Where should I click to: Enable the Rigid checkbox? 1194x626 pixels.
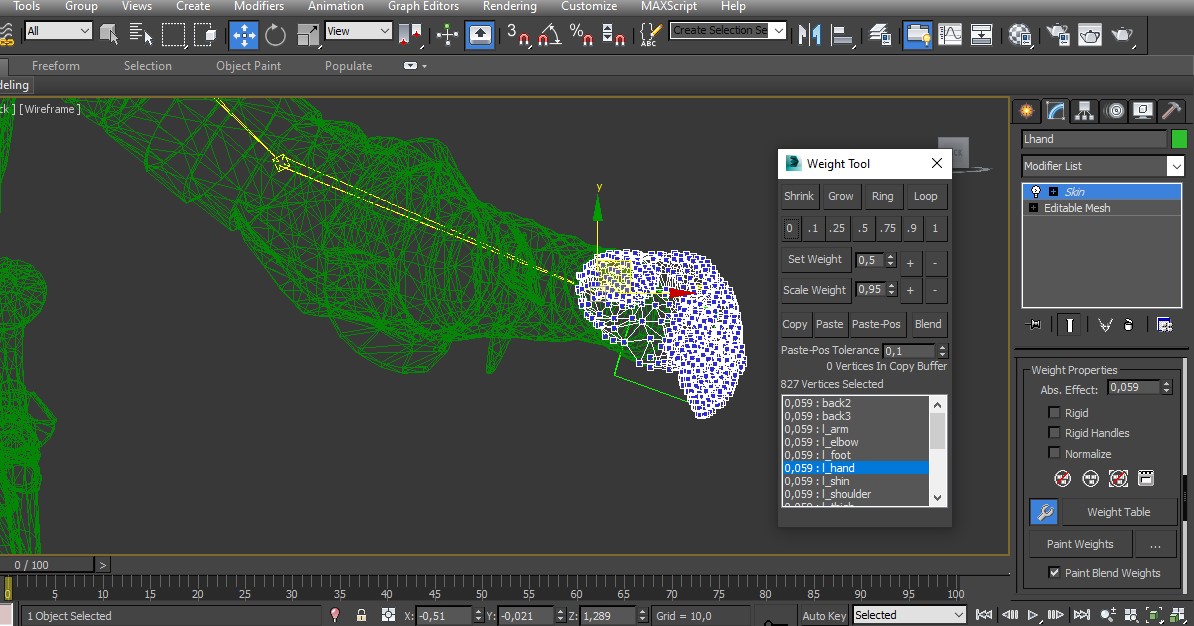(1054, 412)
